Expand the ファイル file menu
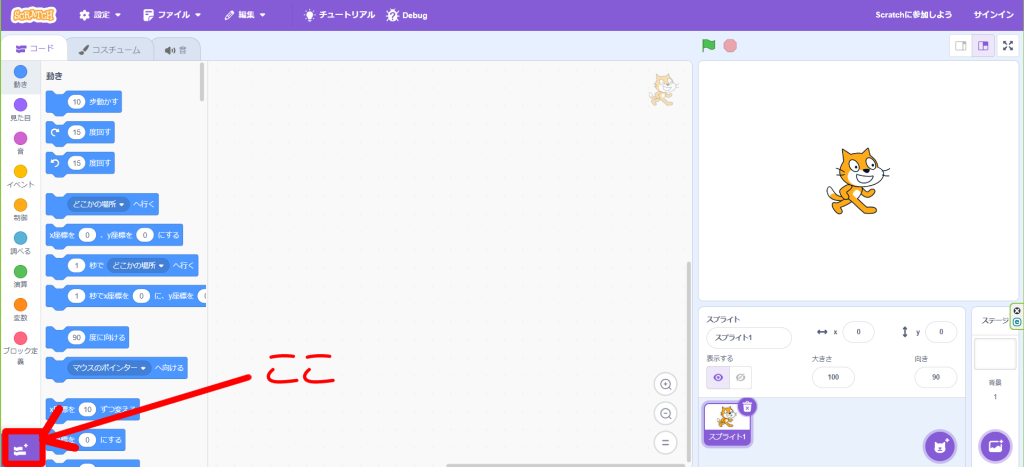 (172, 15)
